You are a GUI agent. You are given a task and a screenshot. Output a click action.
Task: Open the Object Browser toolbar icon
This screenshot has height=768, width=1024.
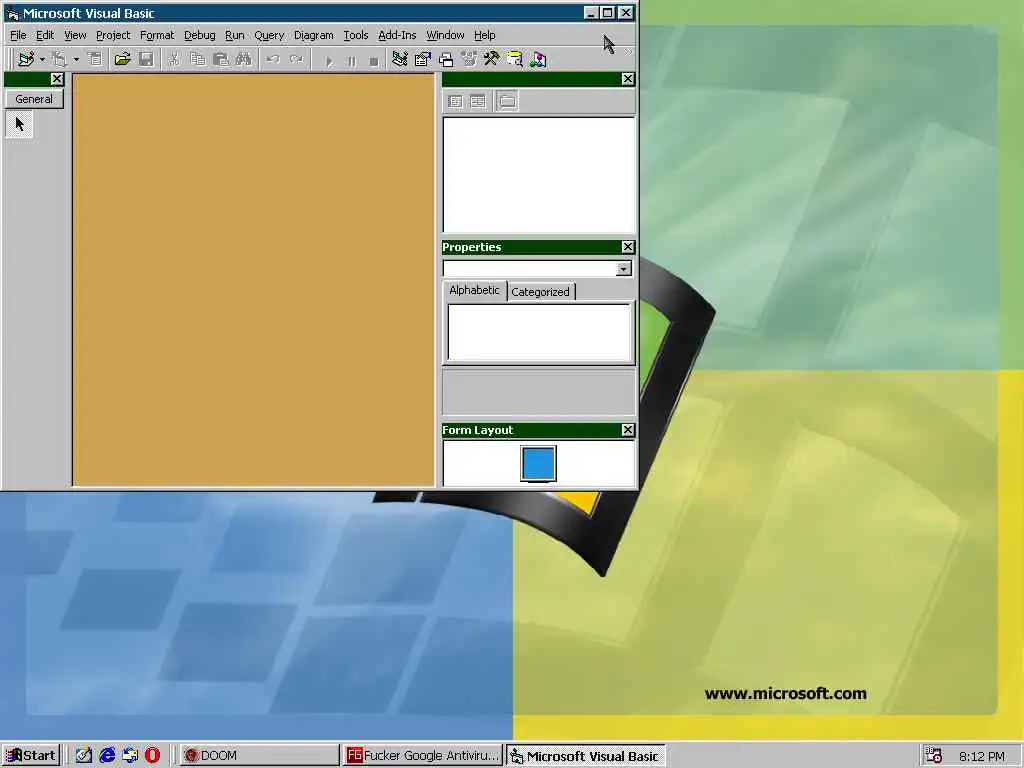469,59
